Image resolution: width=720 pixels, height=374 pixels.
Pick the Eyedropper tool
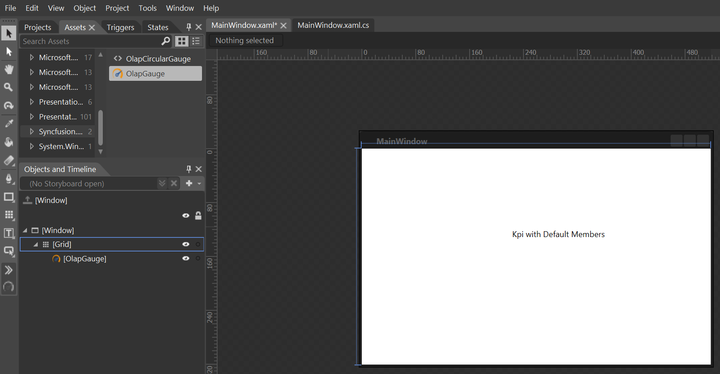pyautogui.click(x=9, y=123)
